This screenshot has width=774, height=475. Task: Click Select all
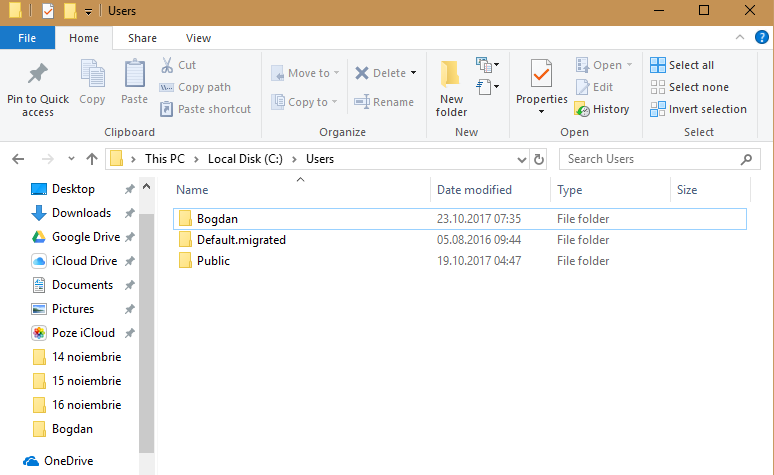tap(682, 65)
